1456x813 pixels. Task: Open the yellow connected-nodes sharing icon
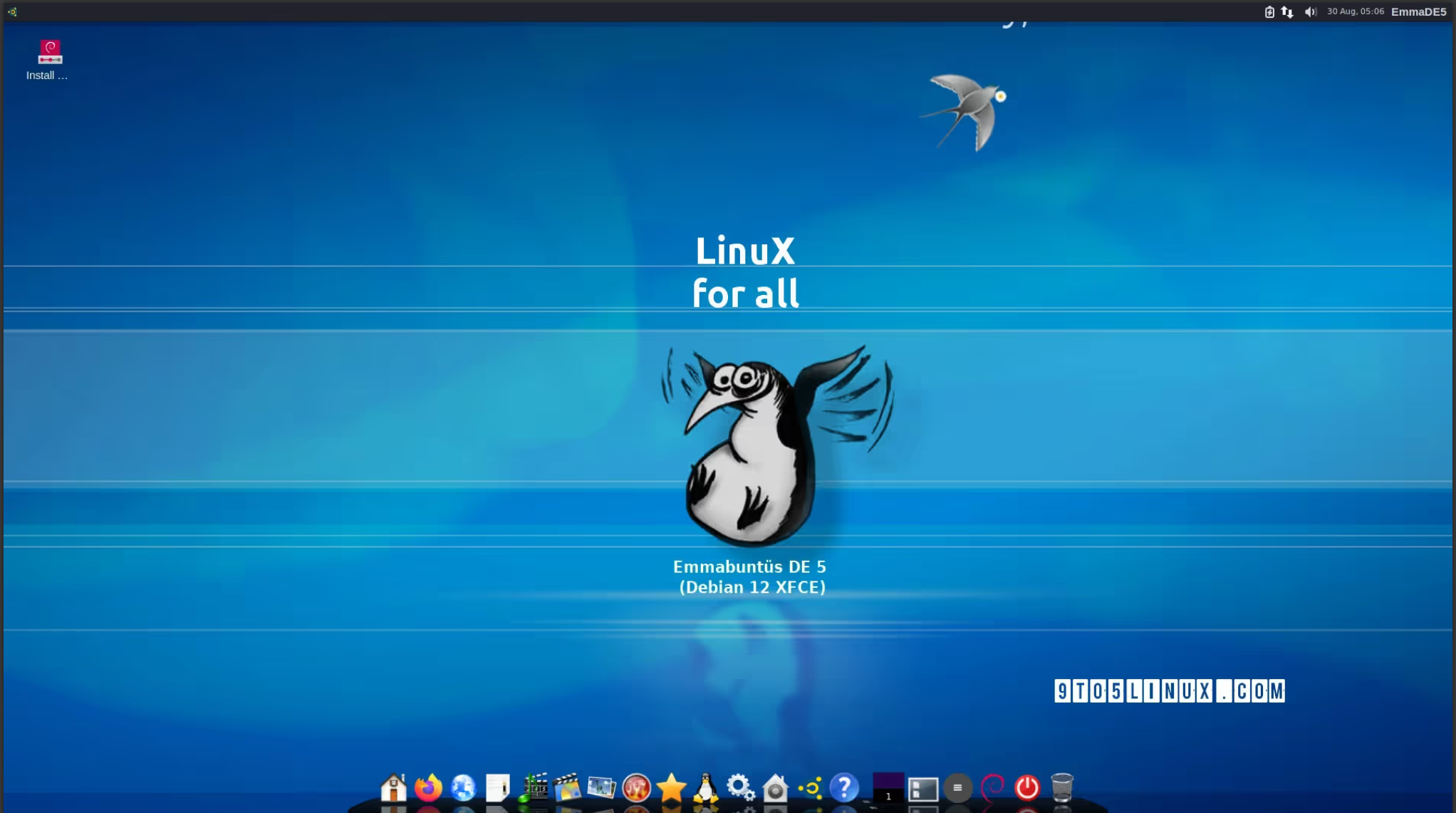[x=811, y=787]
